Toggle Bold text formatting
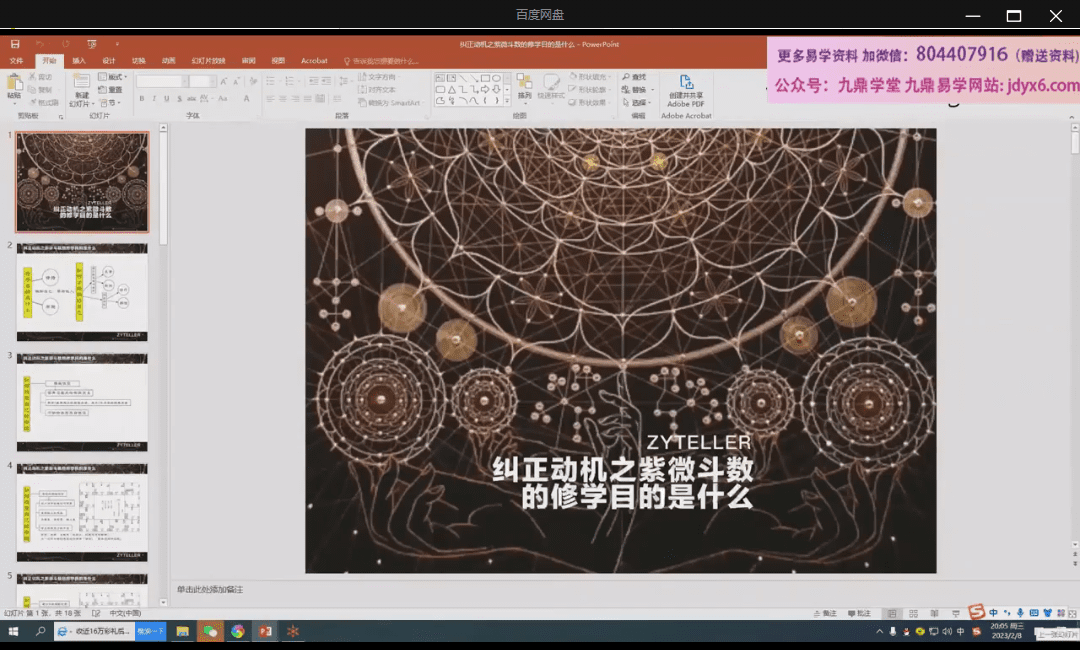The image size is (1080, 650). (141, 99)
